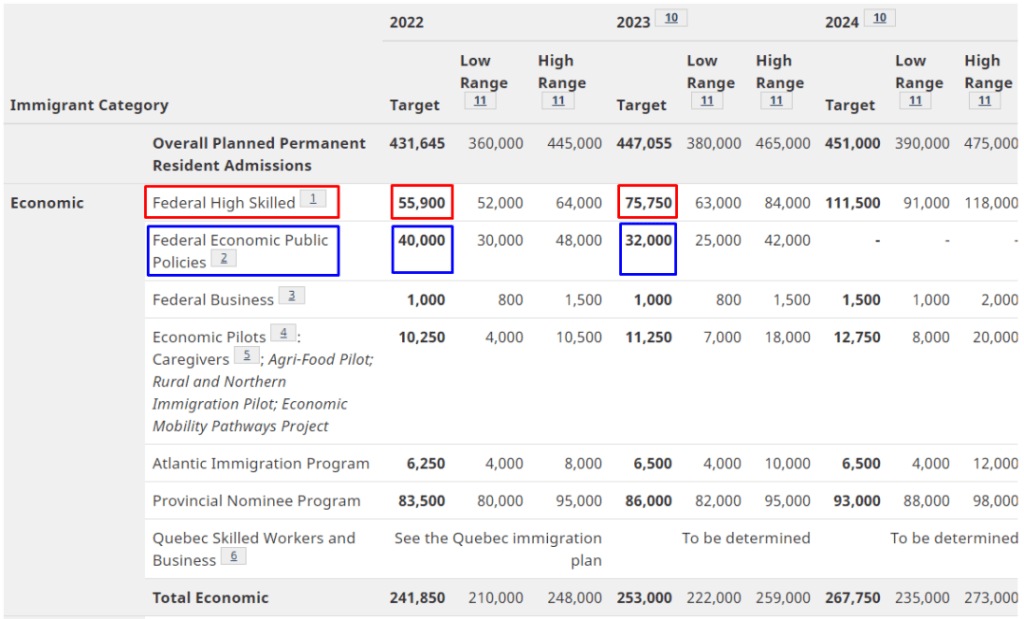
Task: Click footnote 4 after Economic Pilots
Action: pos(283,333)
